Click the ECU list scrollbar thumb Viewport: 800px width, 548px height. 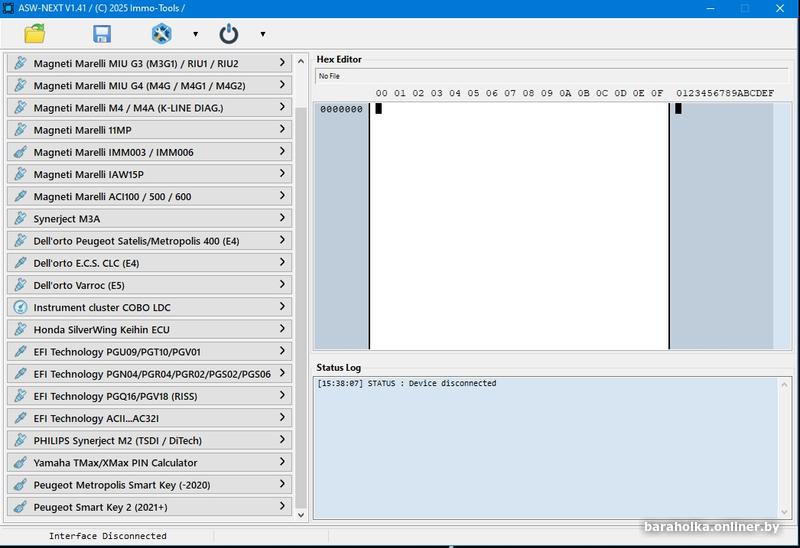pyautogui.click(x=301, y=307)
